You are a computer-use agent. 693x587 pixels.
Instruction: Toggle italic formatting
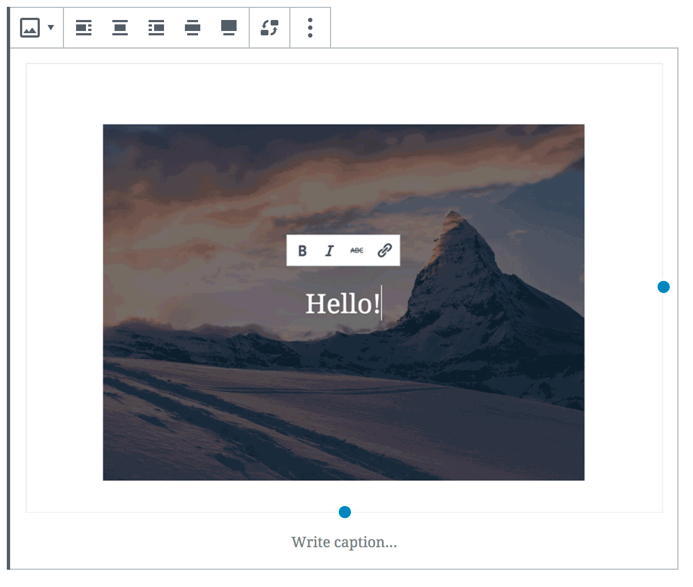pos(329,251)
